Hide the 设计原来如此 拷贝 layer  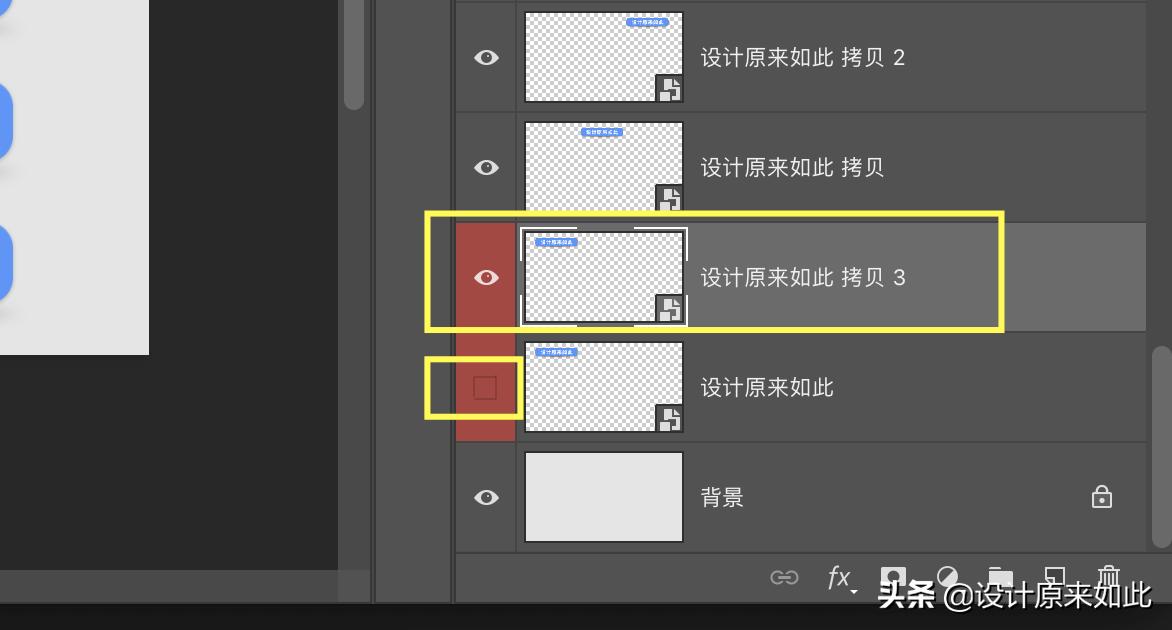coord(486,167)
